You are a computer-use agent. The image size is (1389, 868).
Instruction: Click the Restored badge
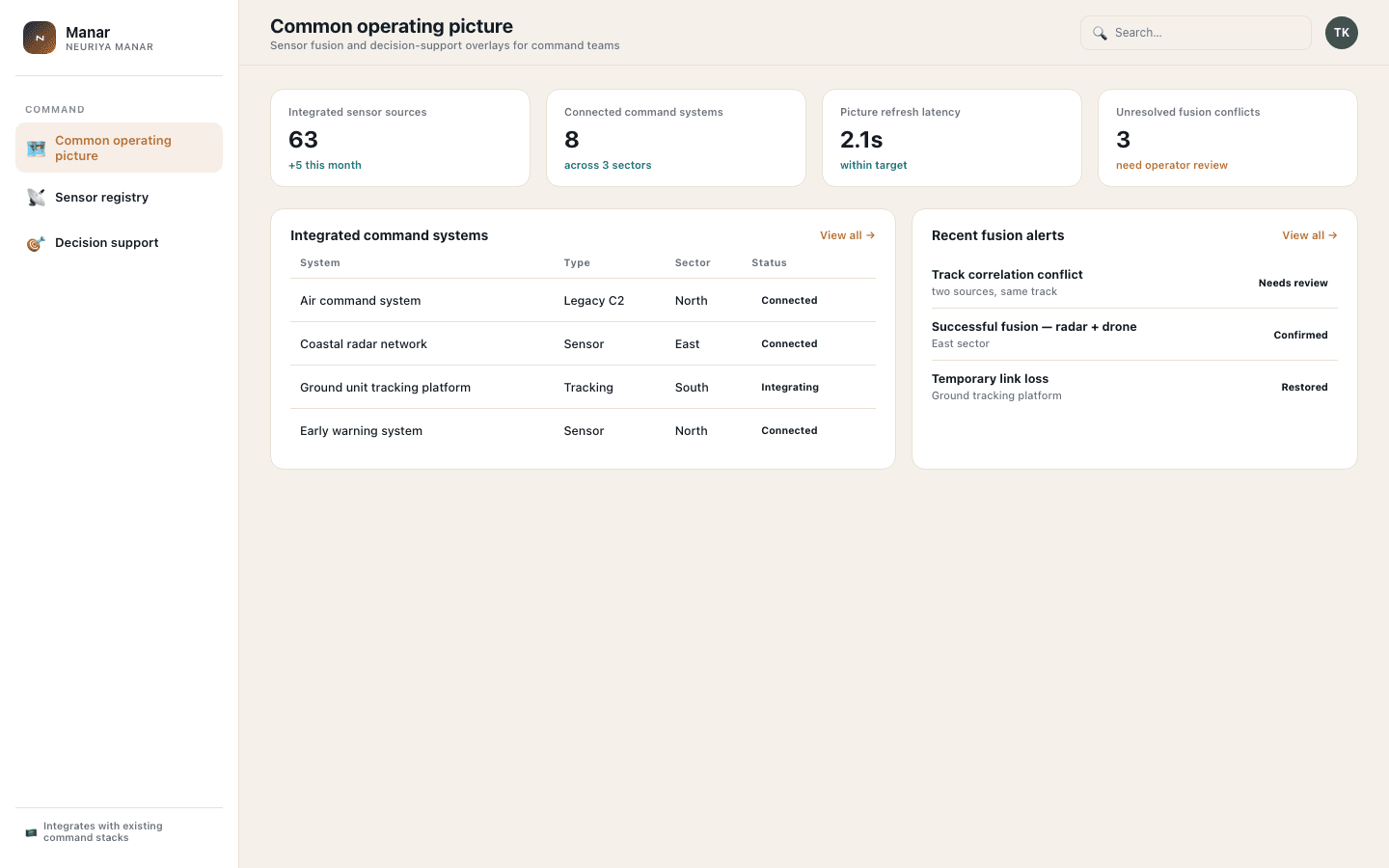(1304, 388)
